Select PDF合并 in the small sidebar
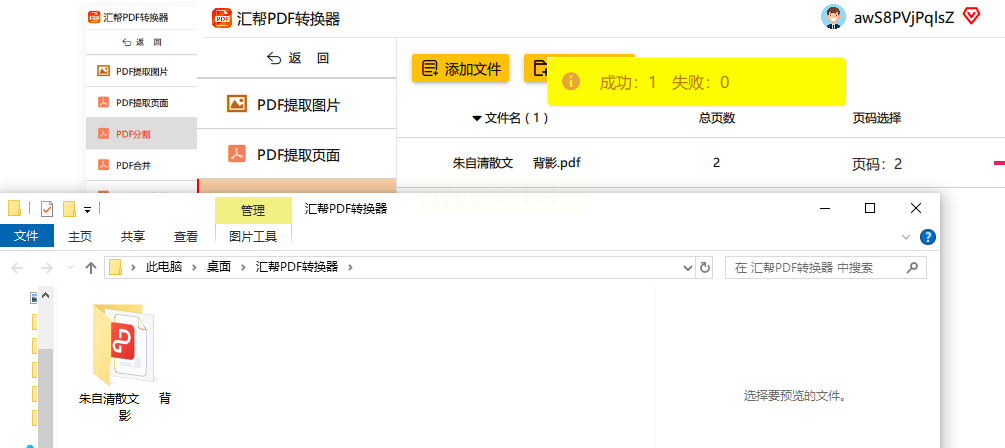The image size is (1005, 448). pos(142,165)
